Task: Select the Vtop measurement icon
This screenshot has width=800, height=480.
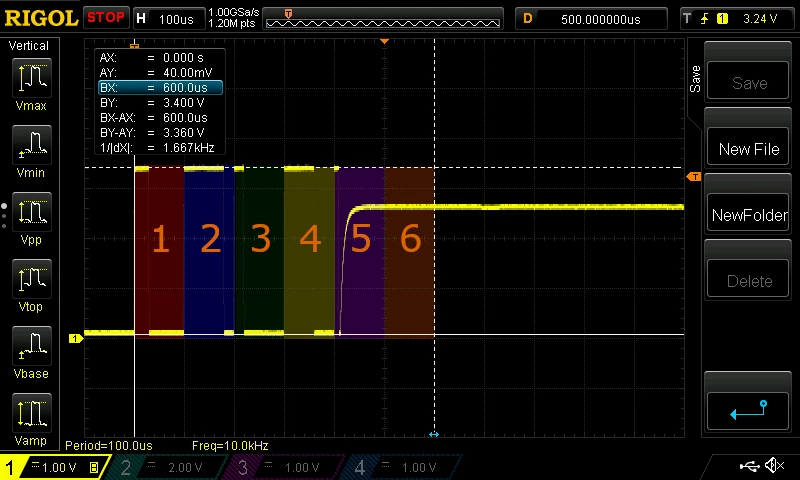Action: (32, 279)
